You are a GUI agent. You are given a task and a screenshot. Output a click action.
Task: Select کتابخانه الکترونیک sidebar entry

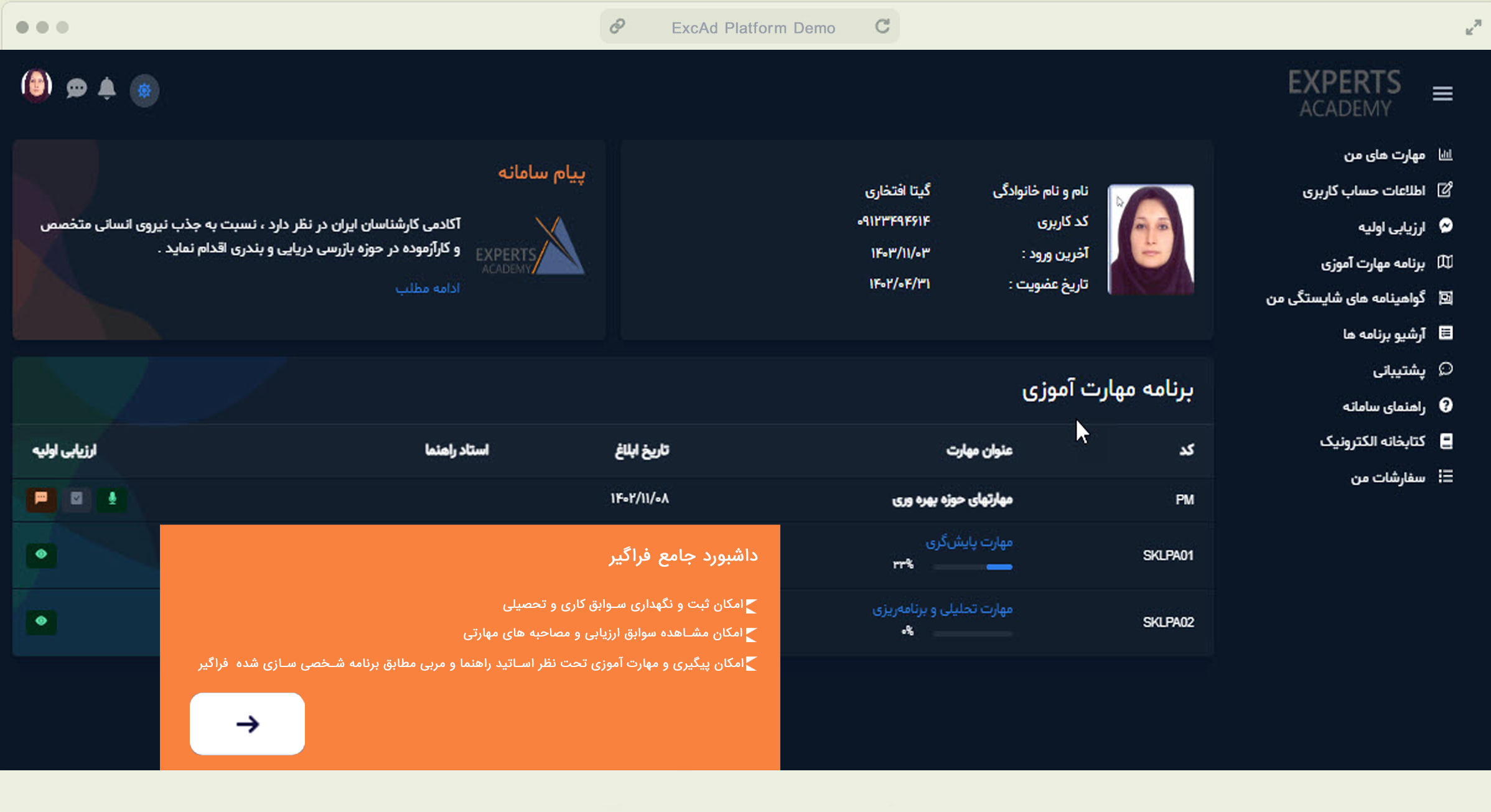[x=1372, y=441]
